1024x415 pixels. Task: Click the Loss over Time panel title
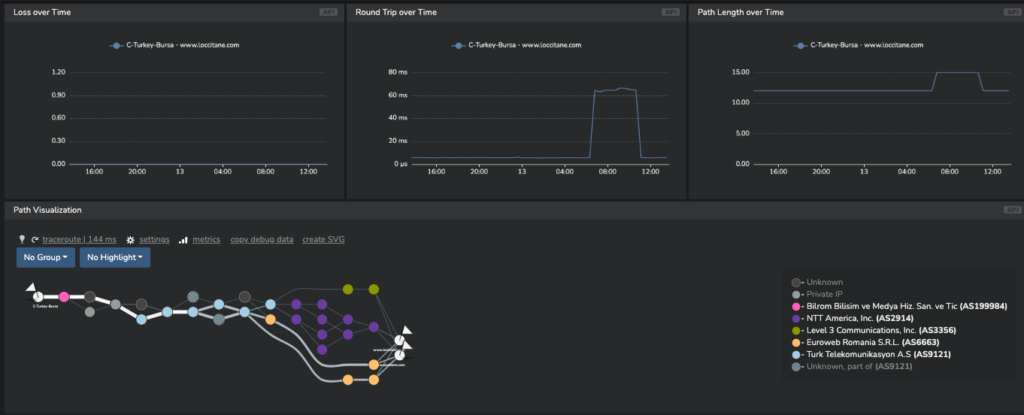(x=42, y=12)
